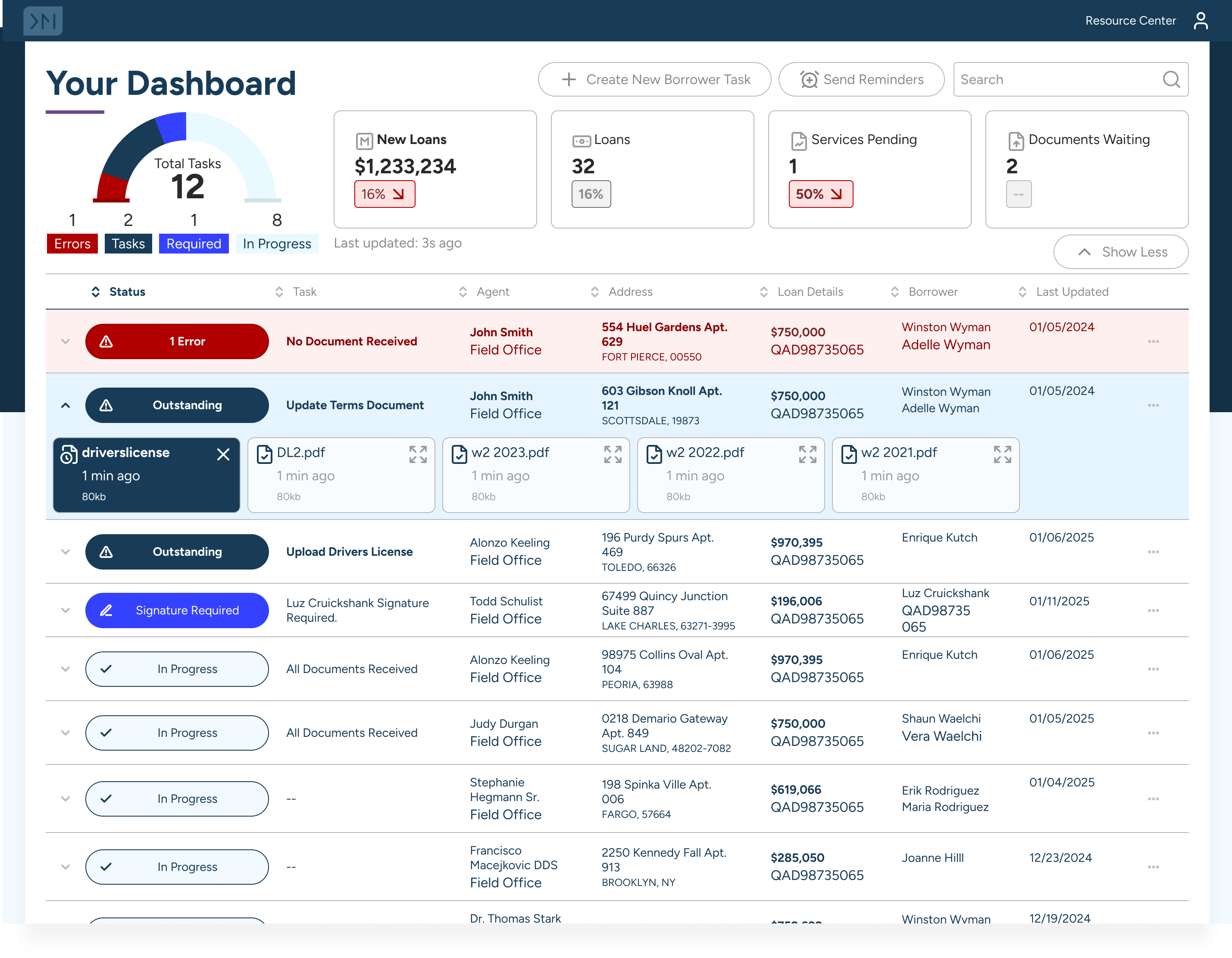1232x958 pixels.
Task: Expand the 1 Error row chevron
Action: [66, 341]
